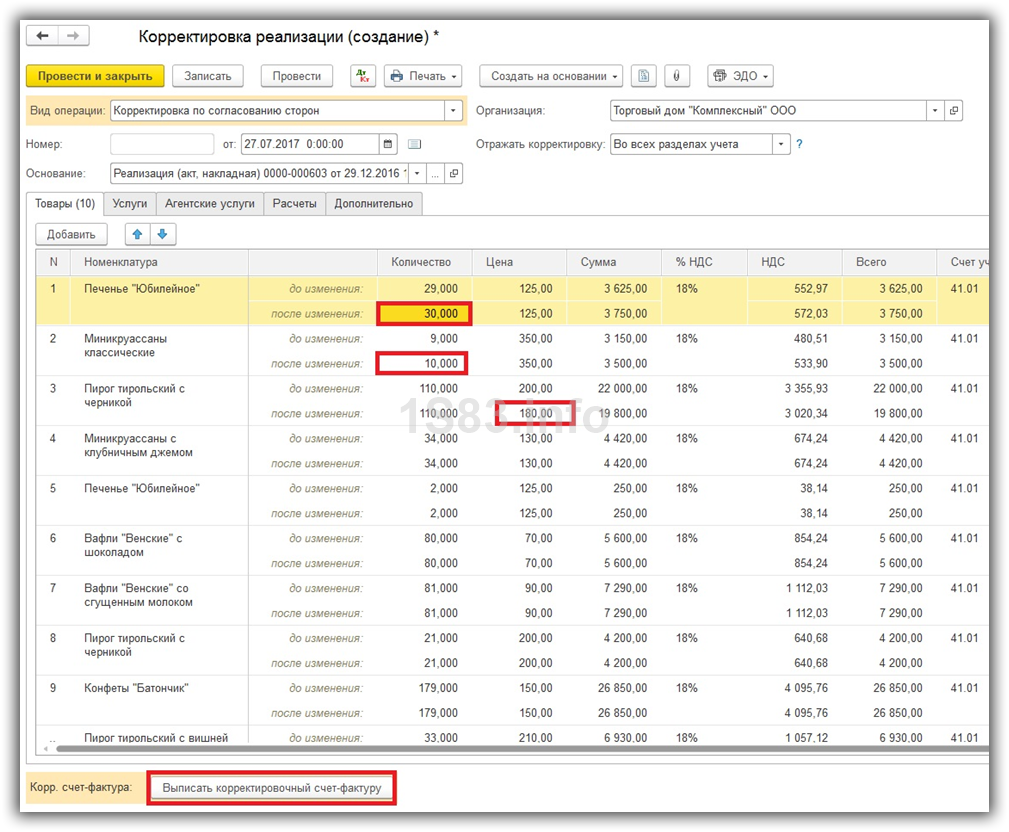Image resolution: width=1009 pixels, height=832 pixels.
Task: Open the Дт/Кт postings icon
Action: tap(363, 76)
